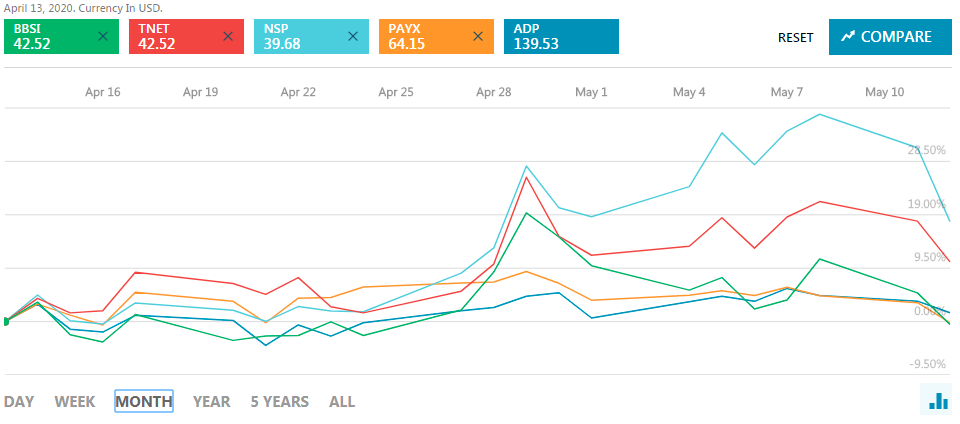Image resolution: width=960 pixels, height=424 pixels.
Task: Click the ADP 139.53 ticker chip
Action: [561, 37]
